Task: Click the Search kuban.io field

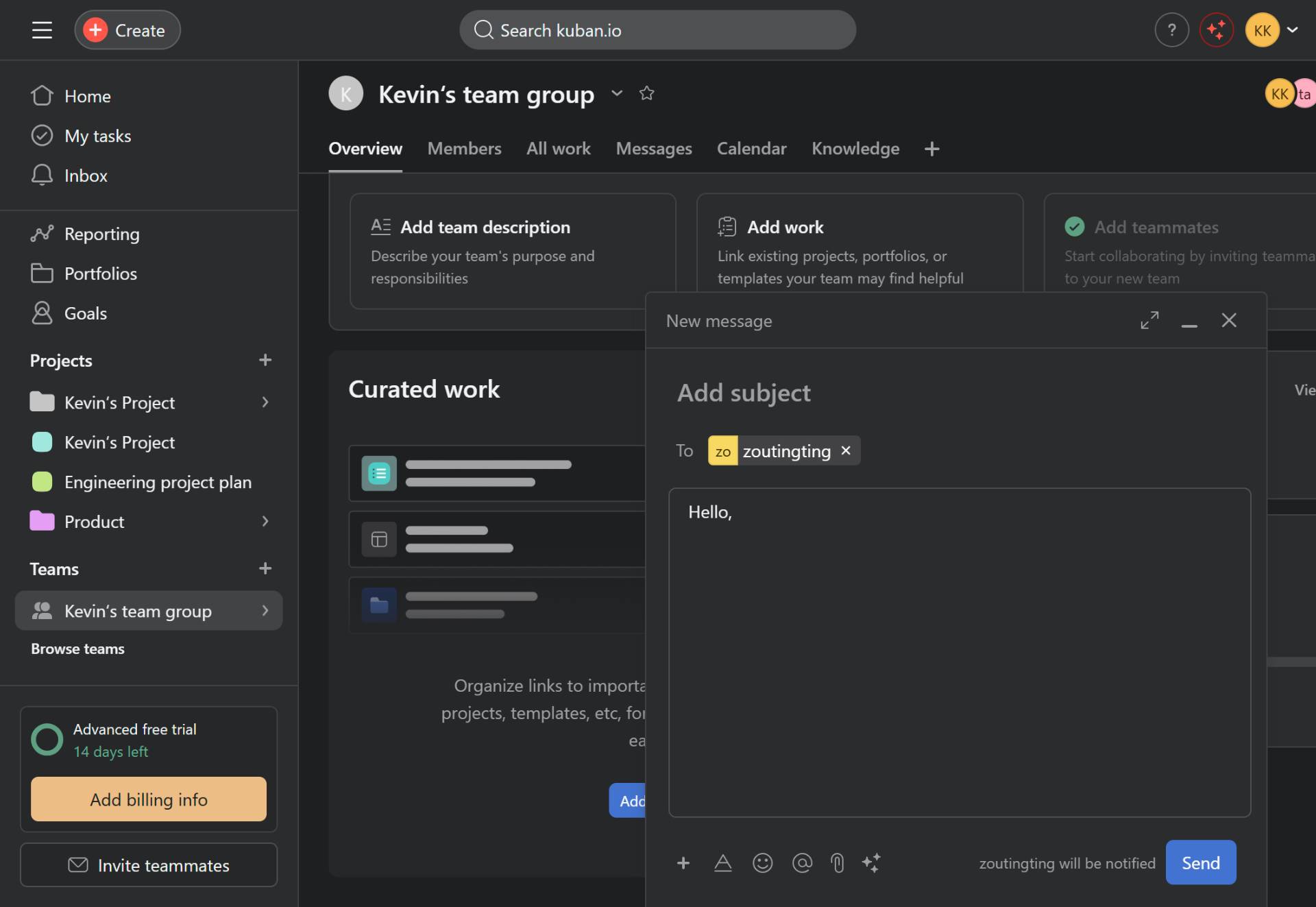Action: 657,30
